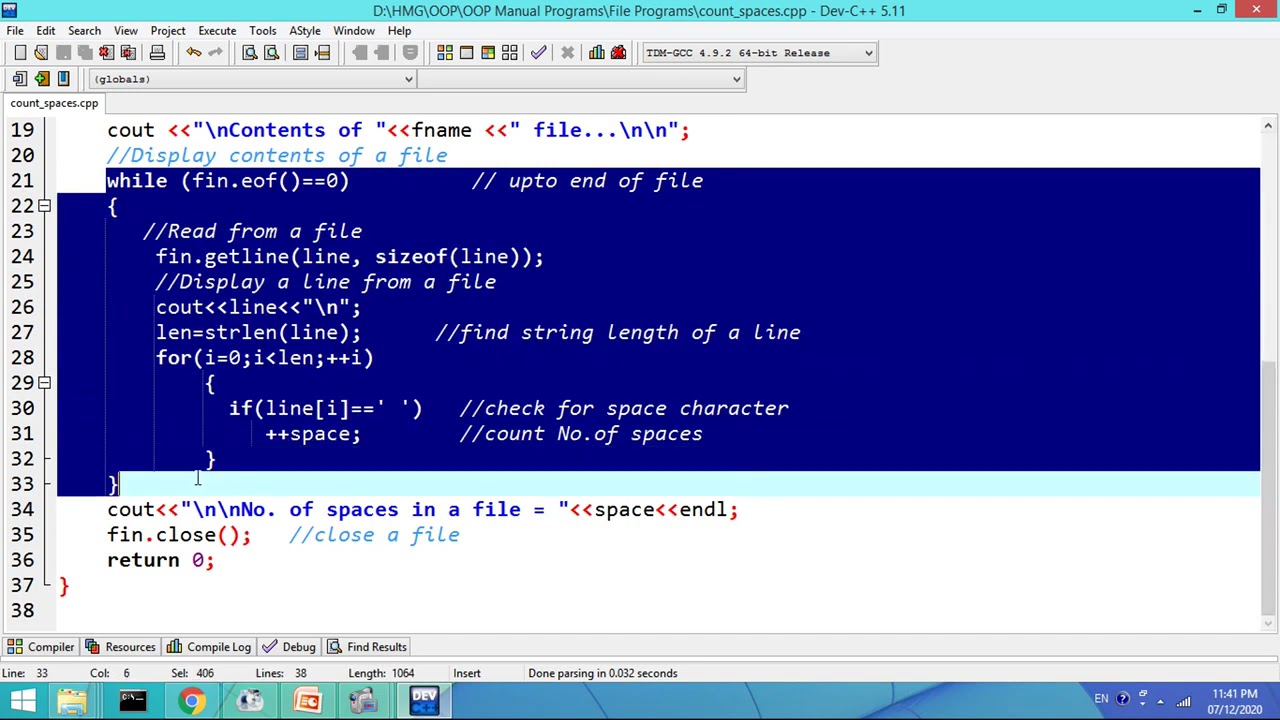Click the Replace magnifier icon
Viewport: 1280px width, 720px height.
click(x=271, y=53)
